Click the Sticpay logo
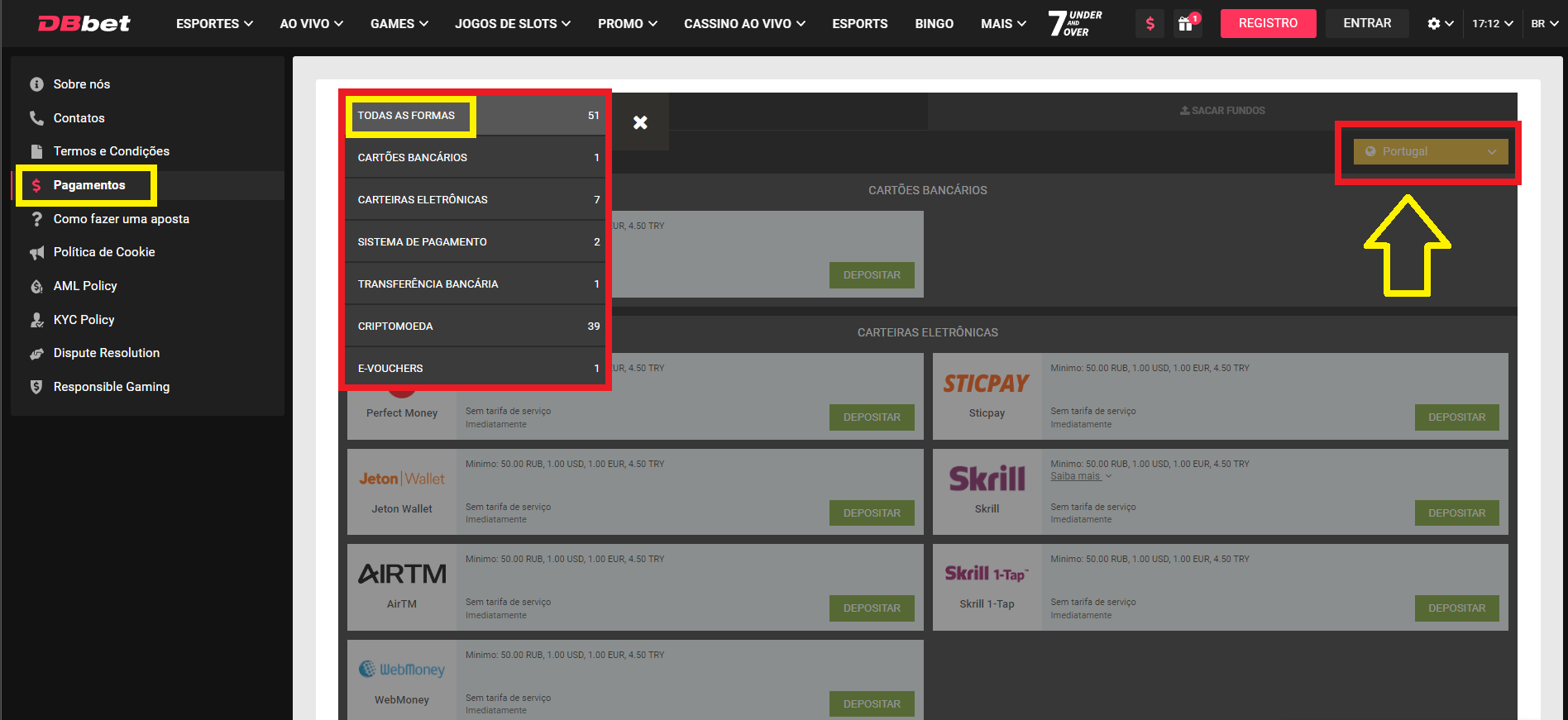This screenshot has height=720, width=1568. click(x=987, y=384)
